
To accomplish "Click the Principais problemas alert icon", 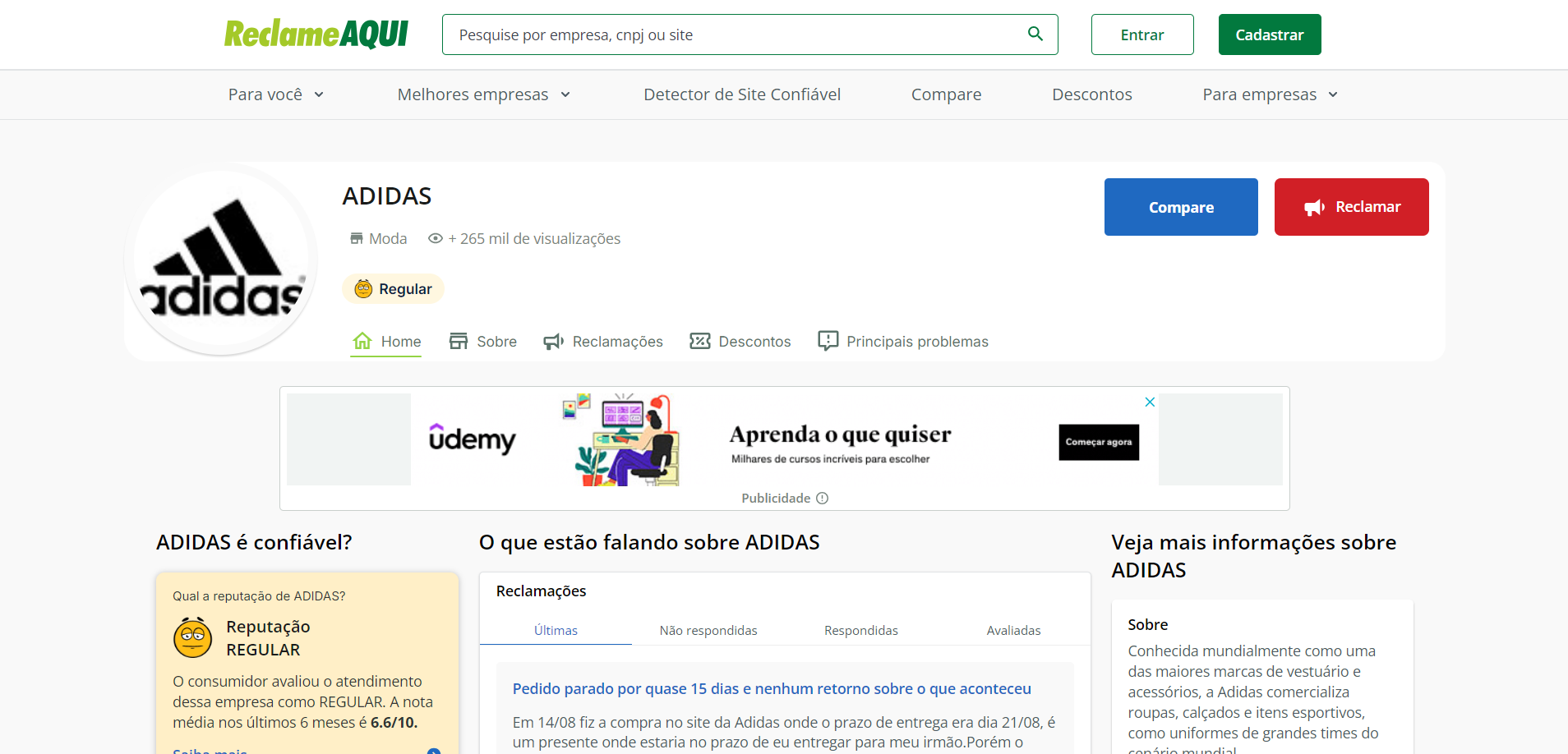I will tap(828, 341).
